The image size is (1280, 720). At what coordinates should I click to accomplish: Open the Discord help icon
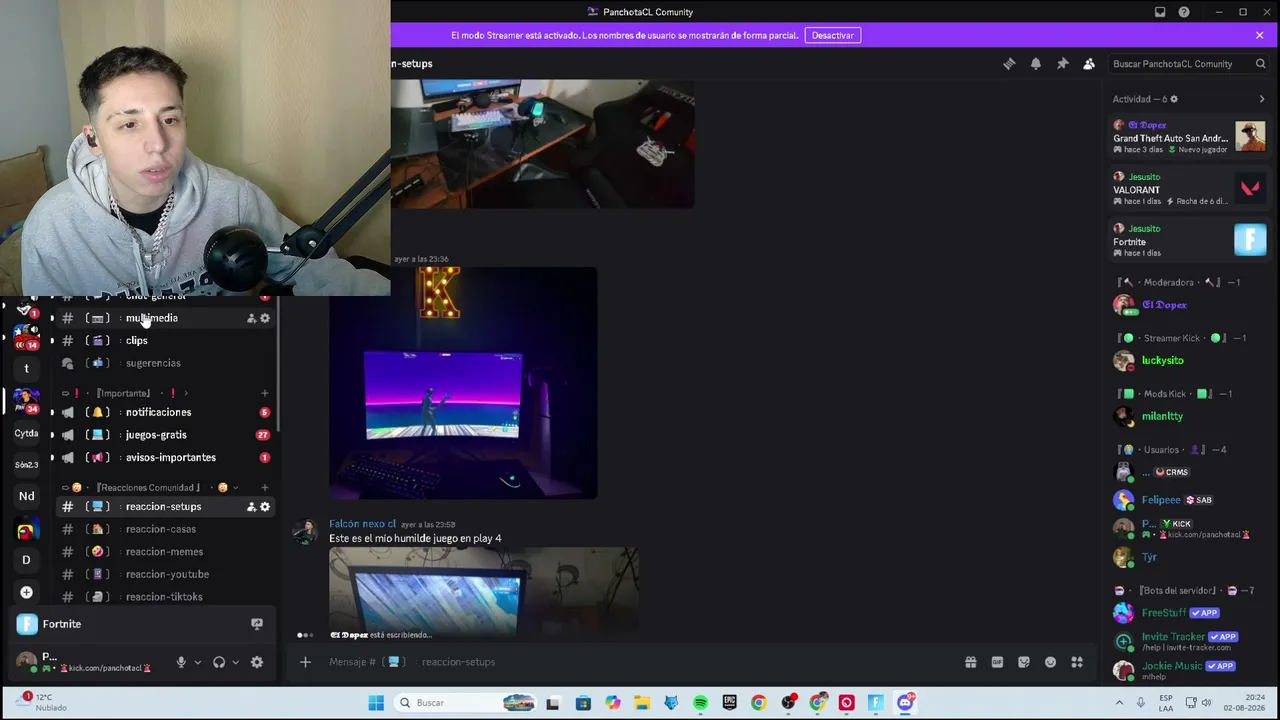1184,12
